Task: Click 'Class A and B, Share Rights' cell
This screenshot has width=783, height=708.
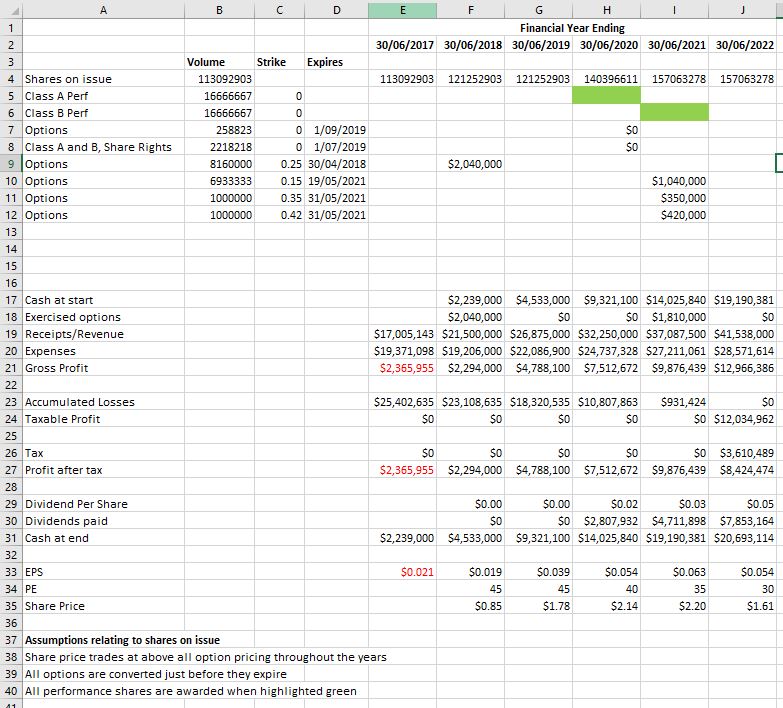Action: 103,147
